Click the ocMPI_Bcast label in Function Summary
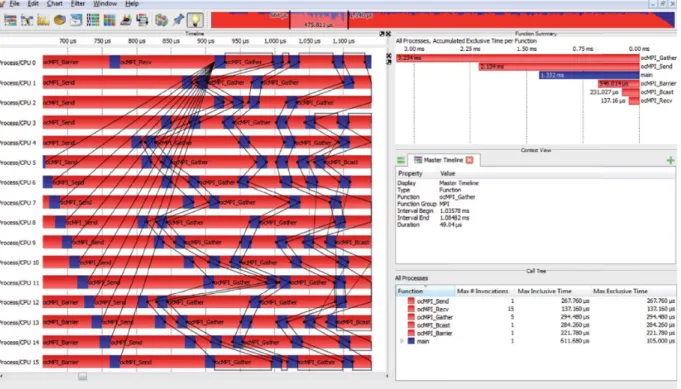 pos(657,92)
